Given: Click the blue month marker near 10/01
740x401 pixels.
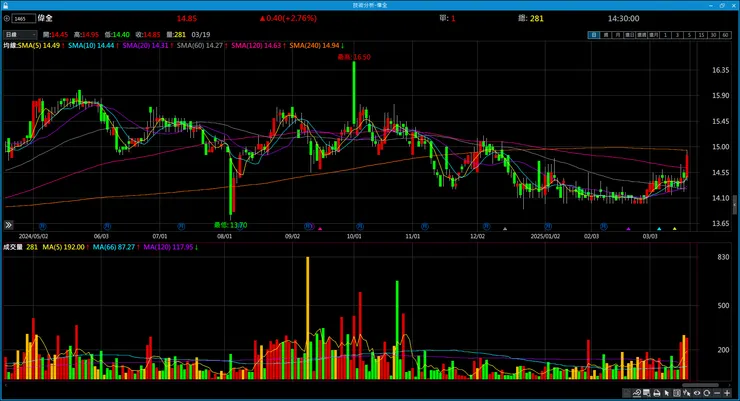Looking at the screenshot, I should click(360, 227).
